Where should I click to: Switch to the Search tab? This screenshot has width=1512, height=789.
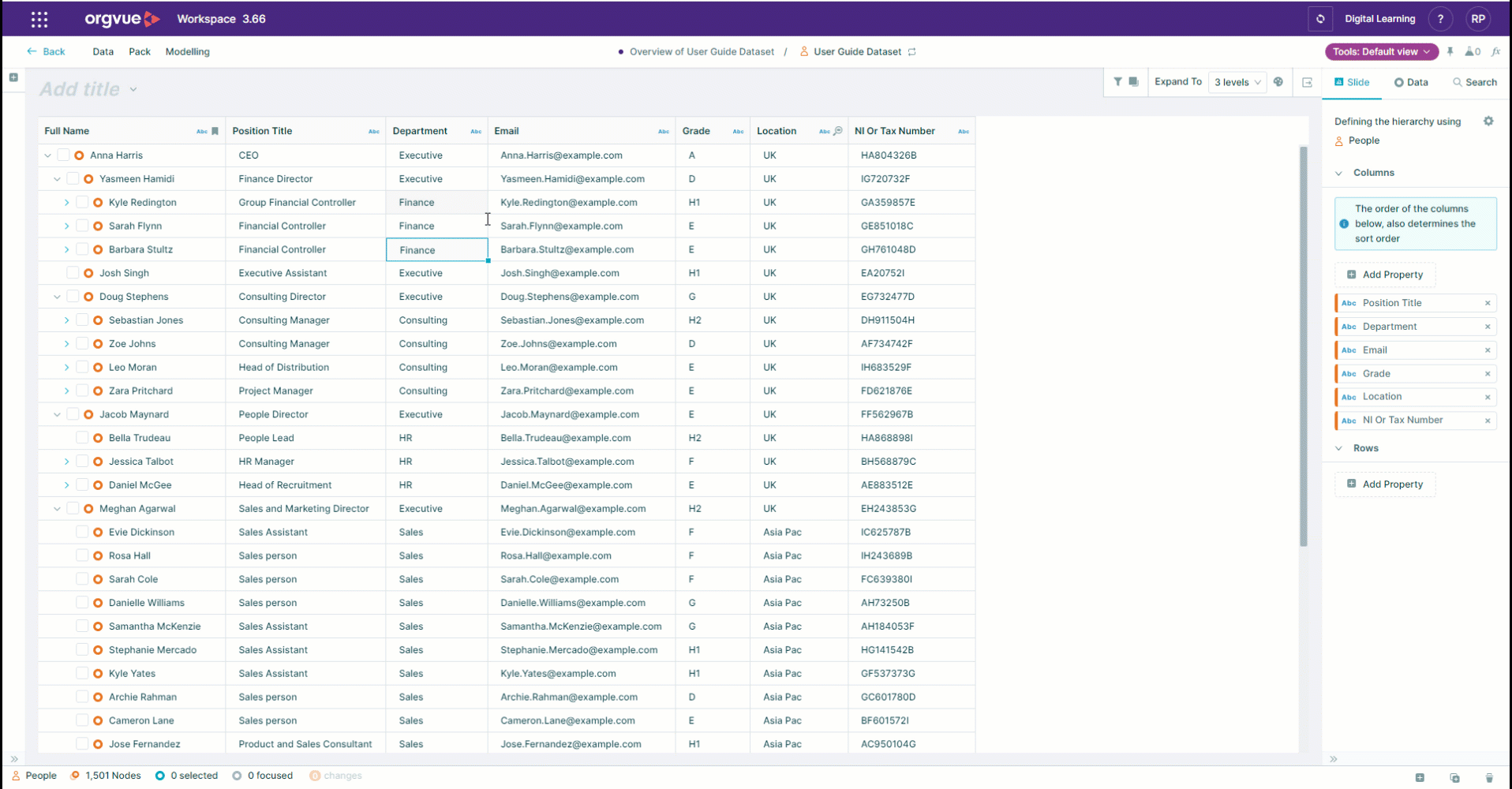coord(1475,82)
